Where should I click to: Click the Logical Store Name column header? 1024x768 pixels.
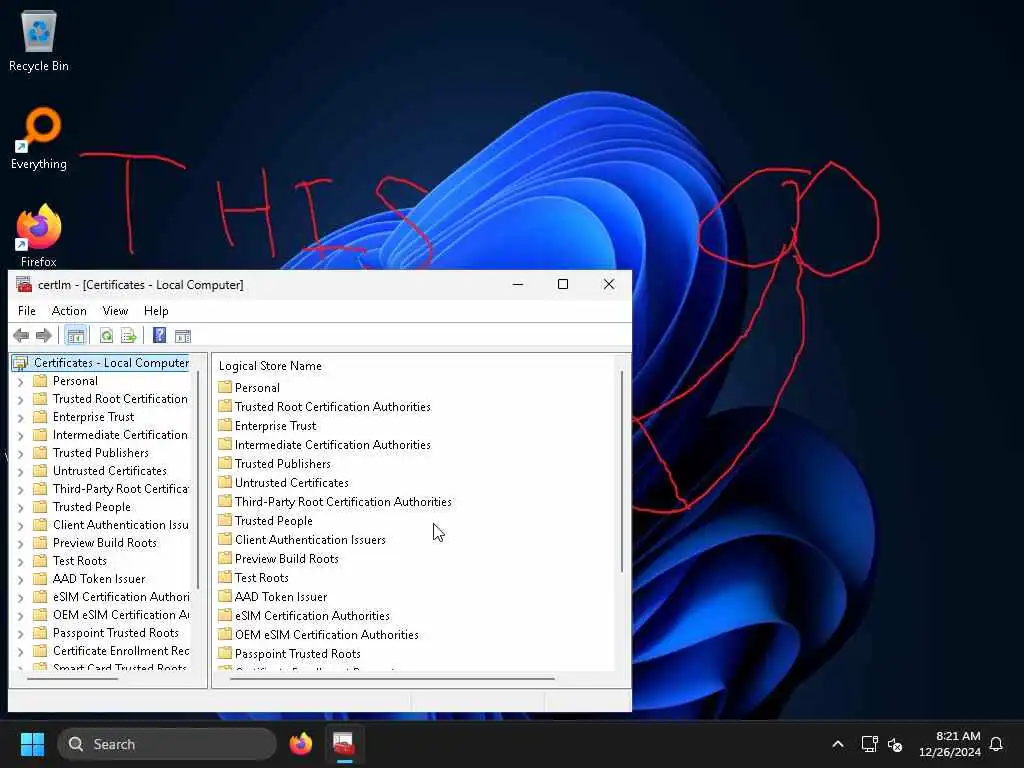point(270,366)
